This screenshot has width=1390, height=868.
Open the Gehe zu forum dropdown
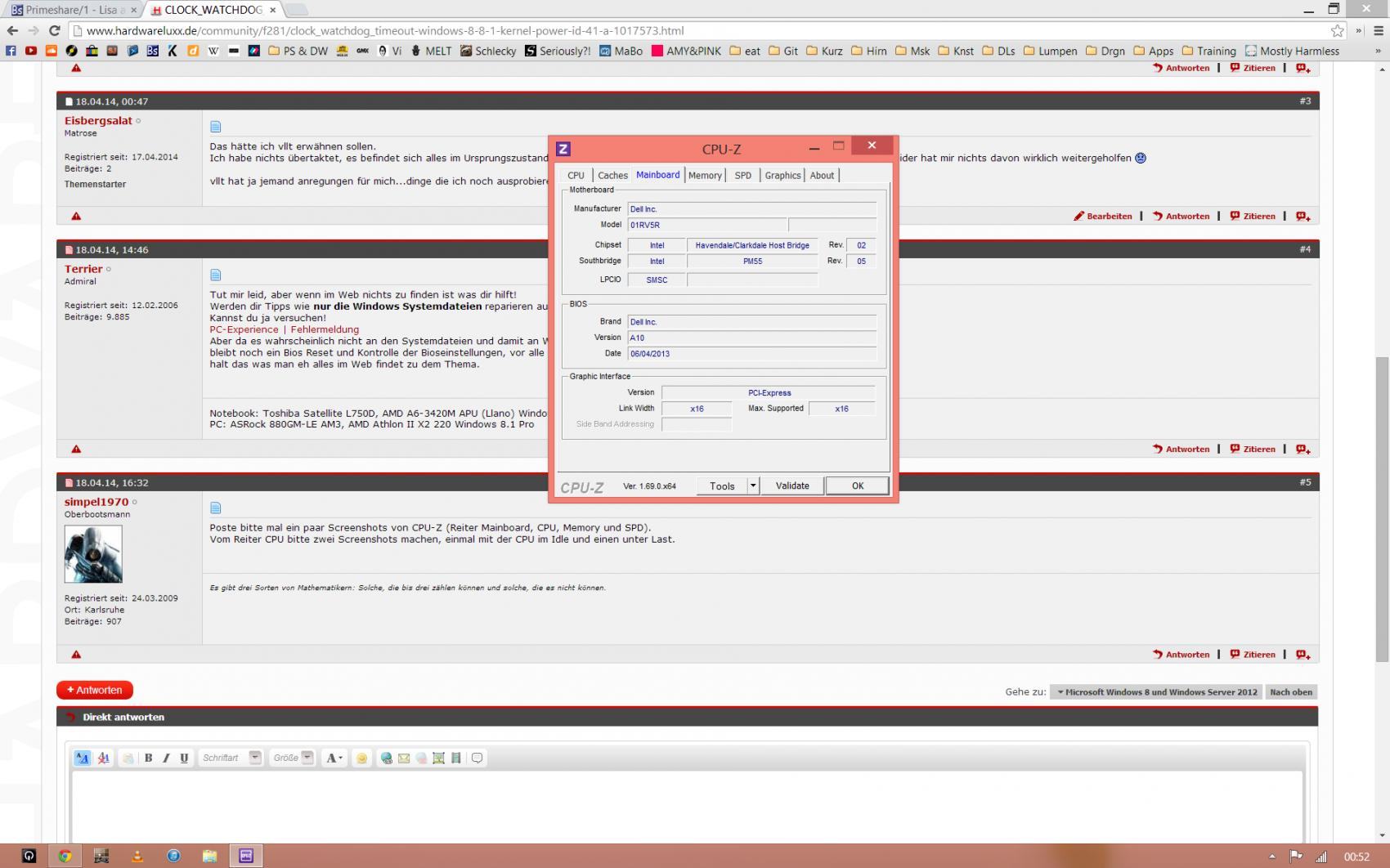click(x=1156, y=692)
